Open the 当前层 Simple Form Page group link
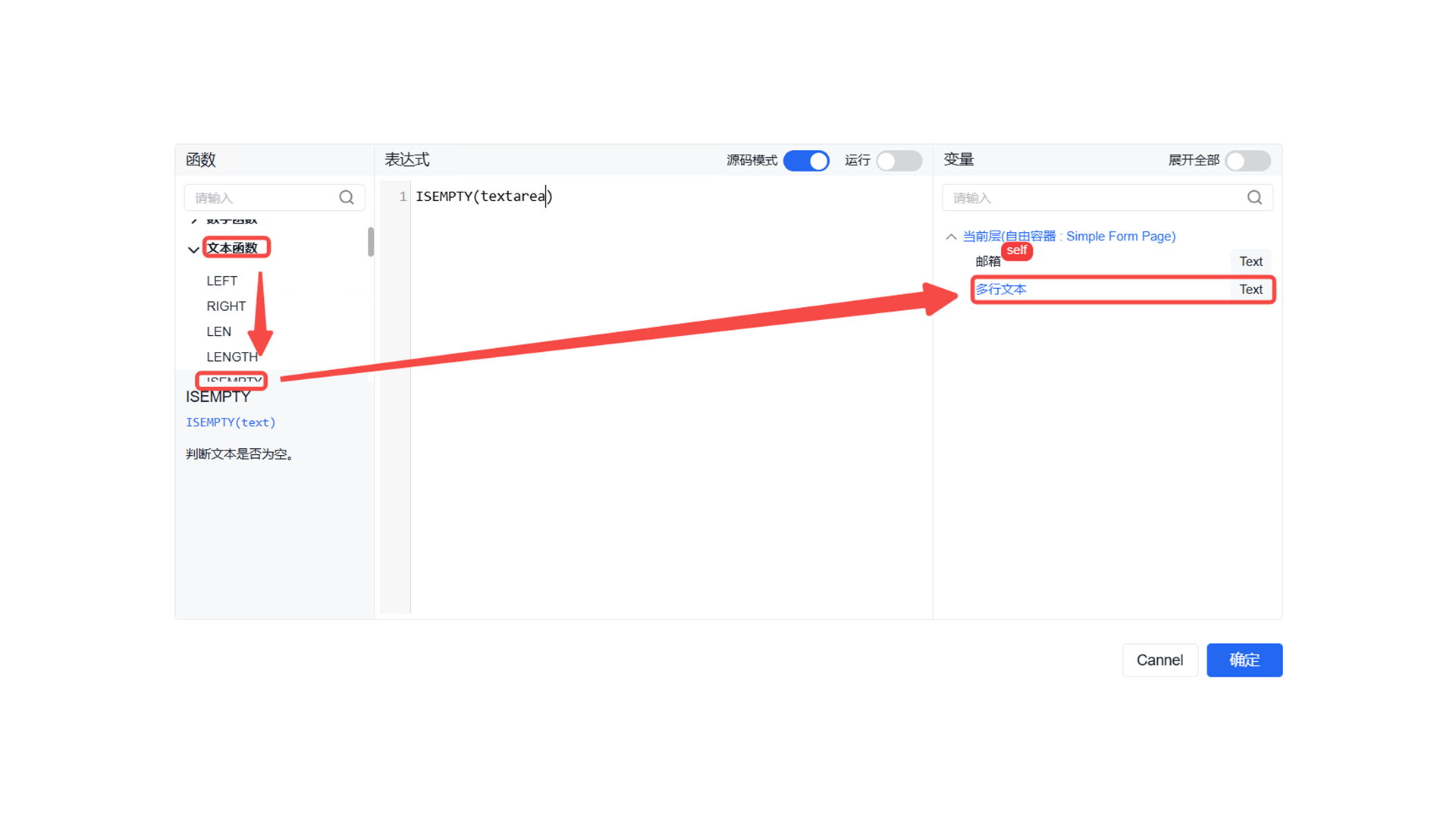Screen dimensions: 1456x819 point(1069,236)
